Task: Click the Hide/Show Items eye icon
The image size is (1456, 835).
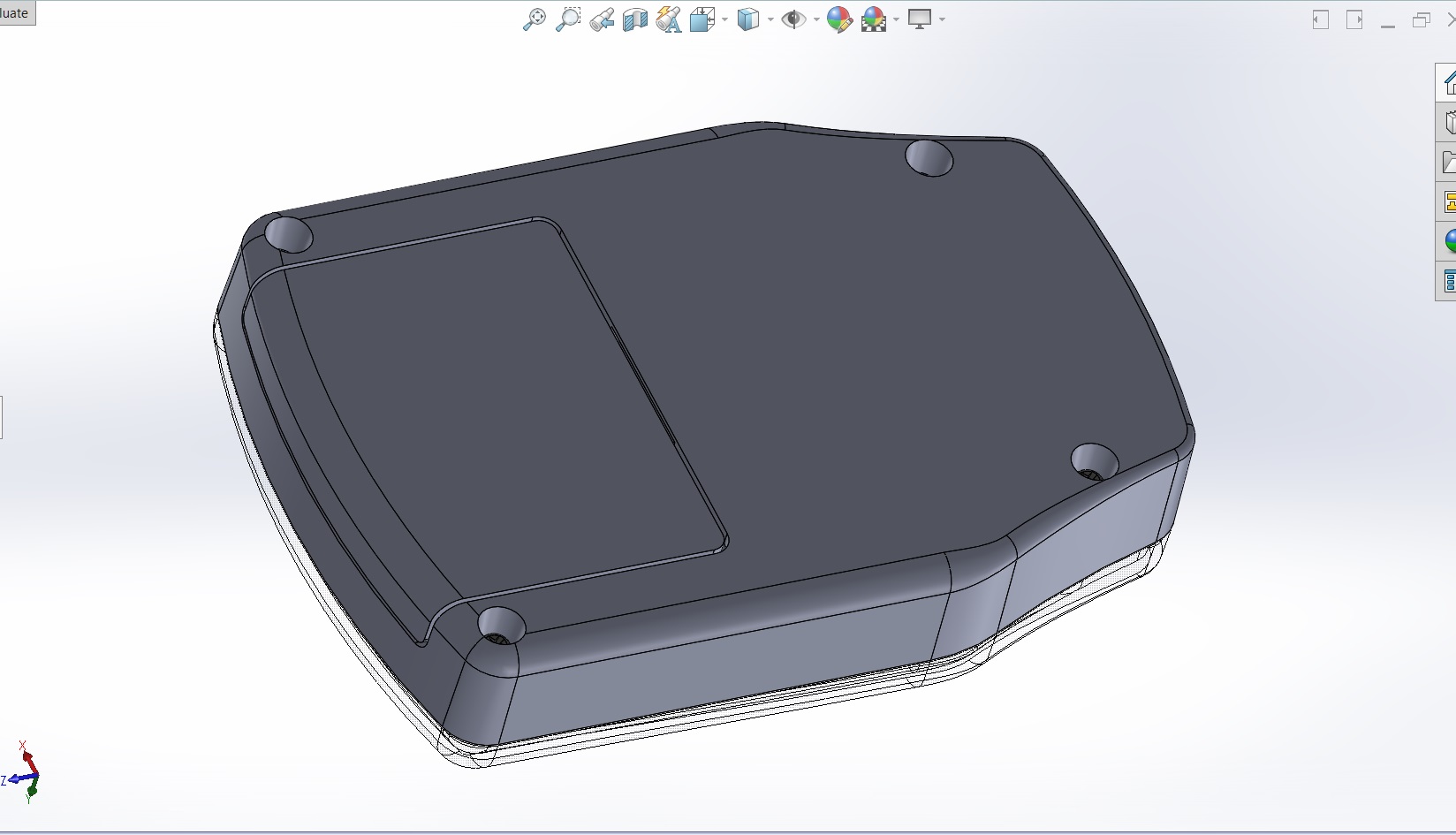Action: tap(793, 19)
